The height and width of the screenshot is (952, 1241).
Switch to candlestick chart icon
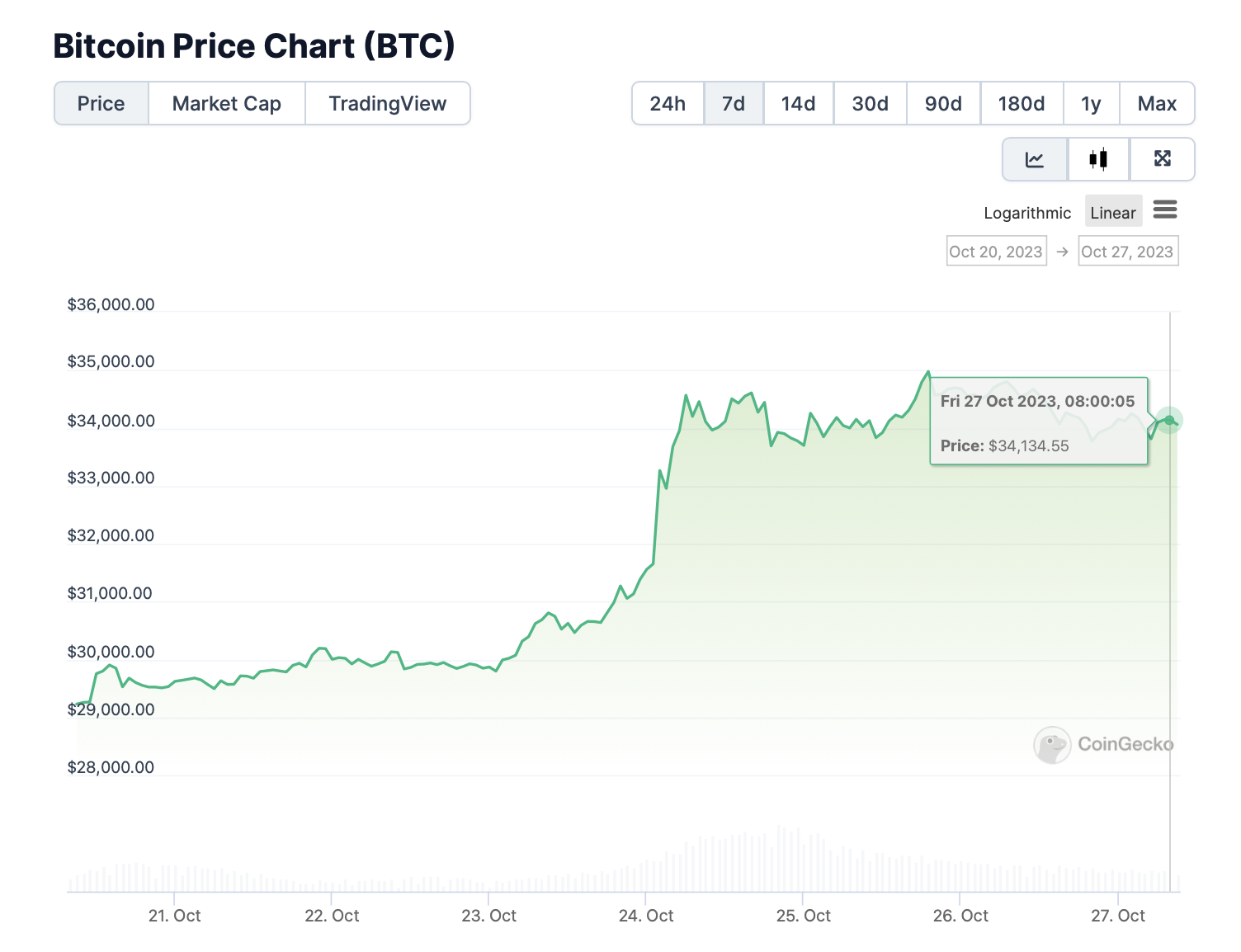click(x=1098, y=159)
